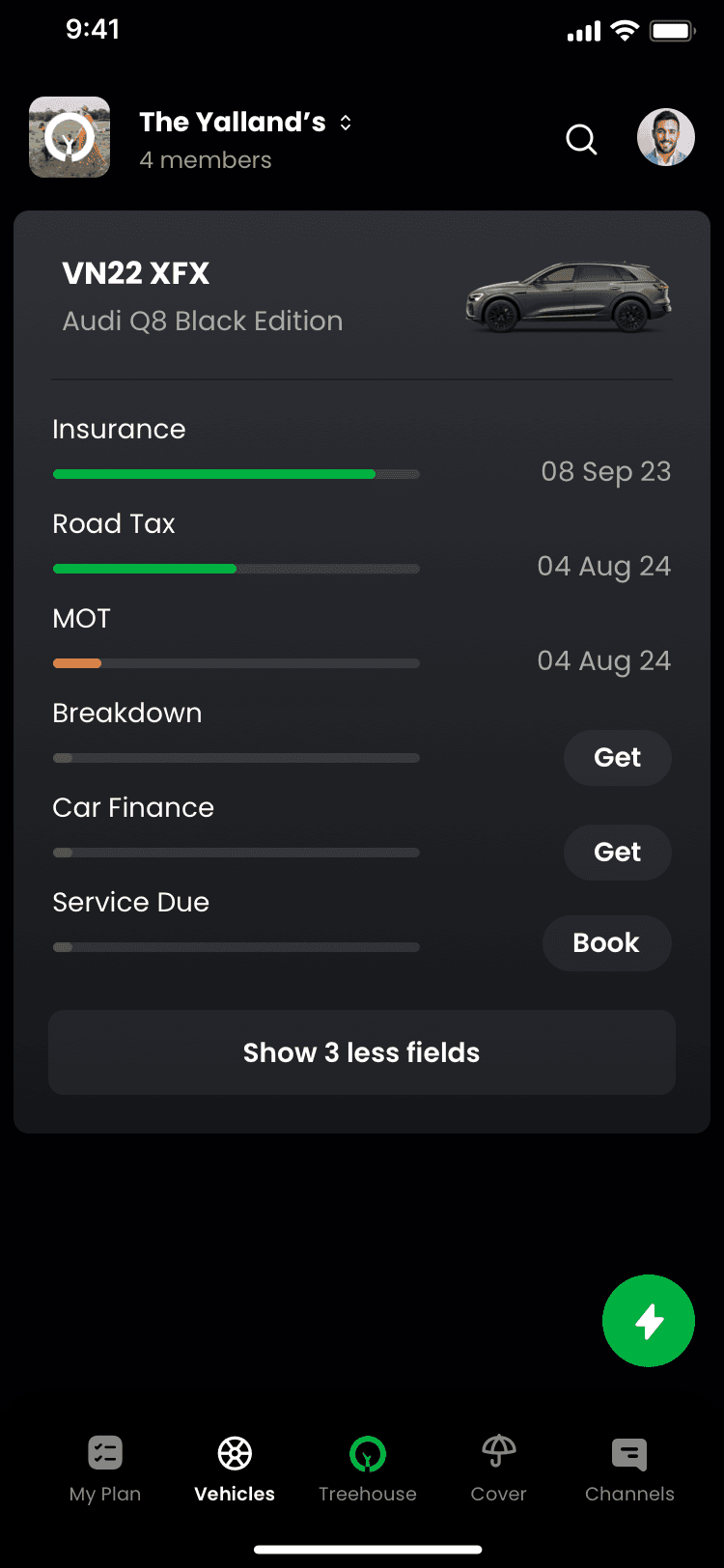Open the My Plan tab
This screenshot has width=724, height=1568.
105,1470
